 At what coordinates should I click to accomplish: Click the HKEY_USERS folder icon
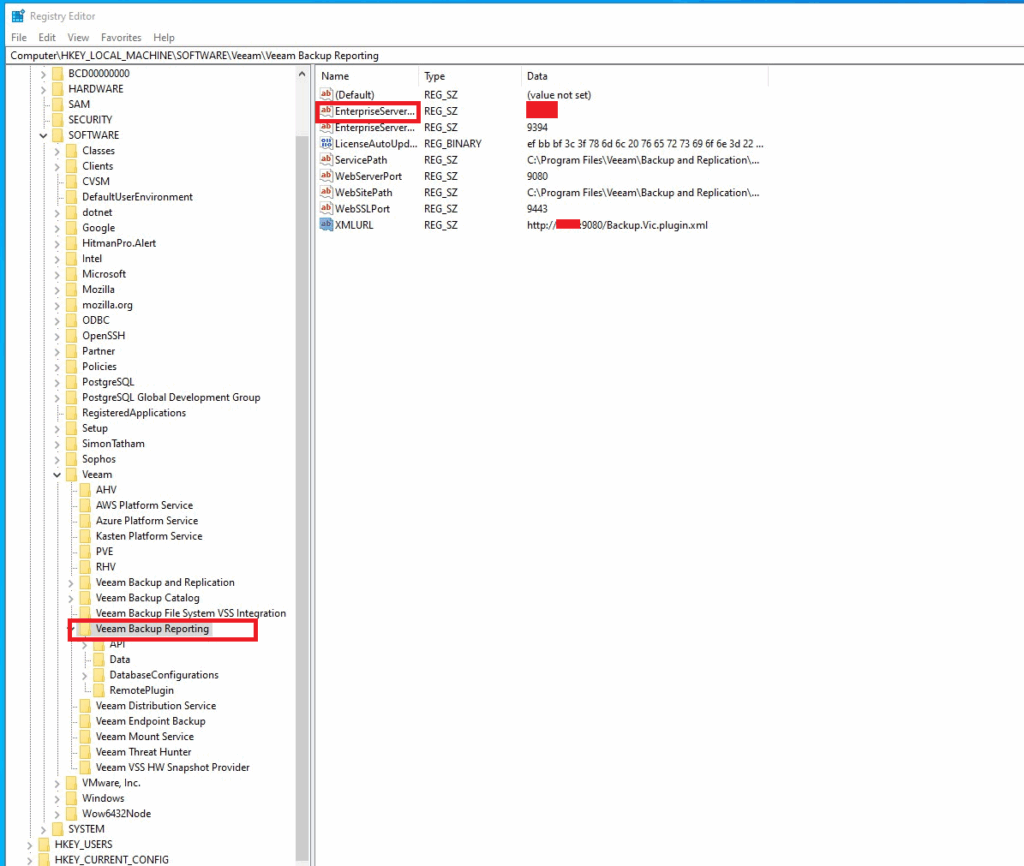point(44,844)
